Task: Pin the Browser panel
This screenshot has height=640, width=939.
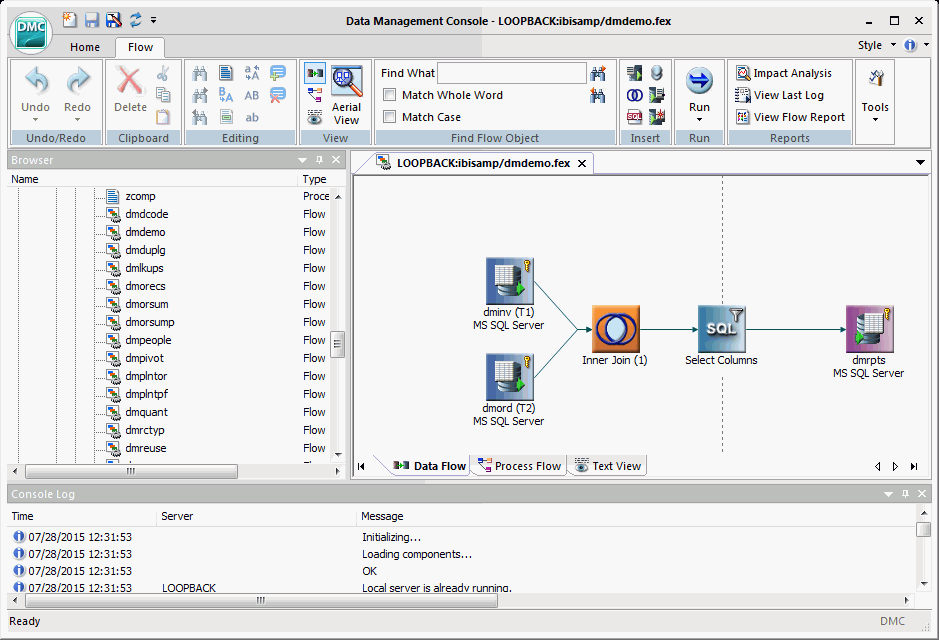Action: pos(319,160)
